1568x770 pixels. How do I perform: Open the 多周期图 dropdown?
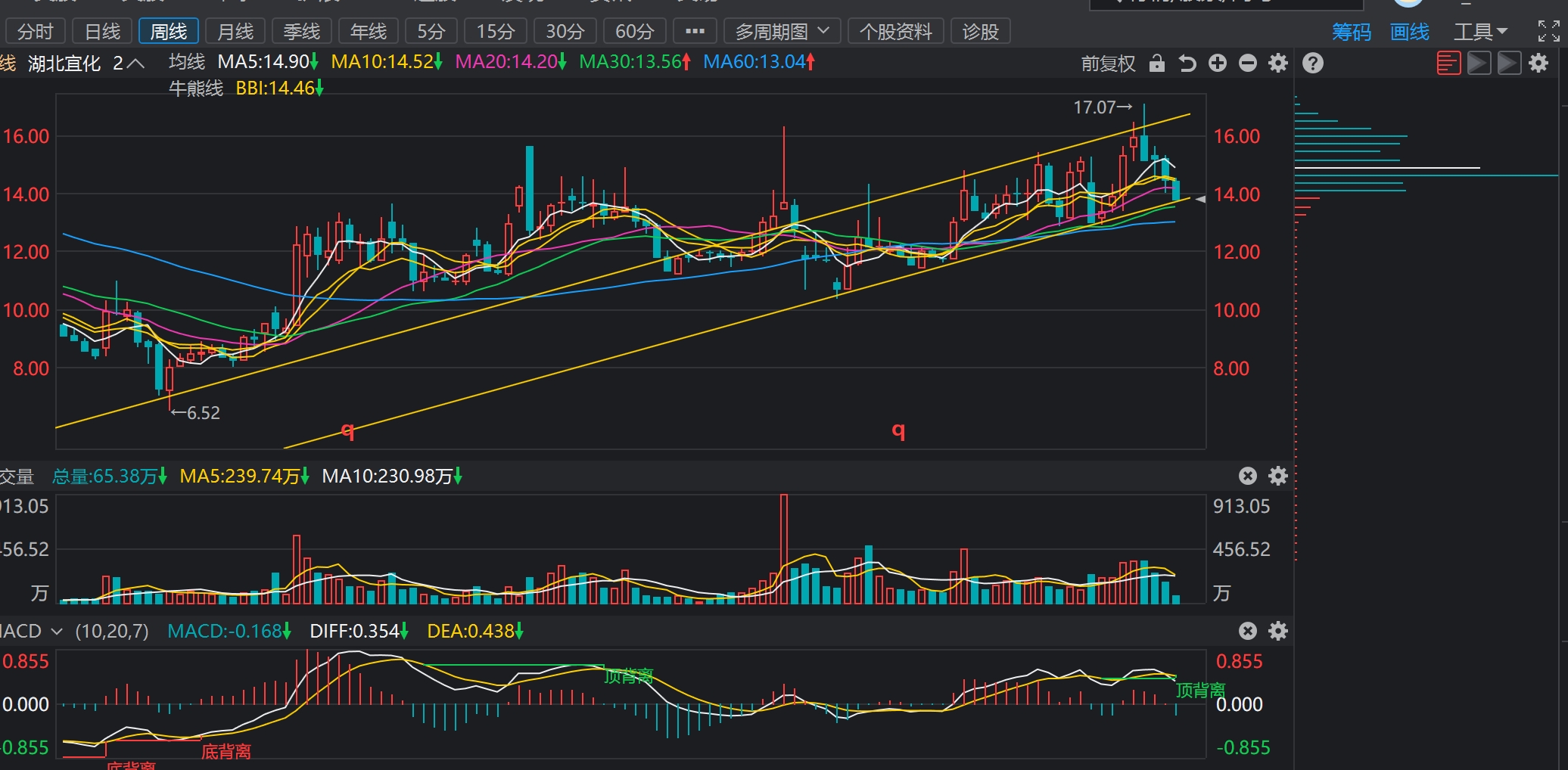[x=782, y=31]
